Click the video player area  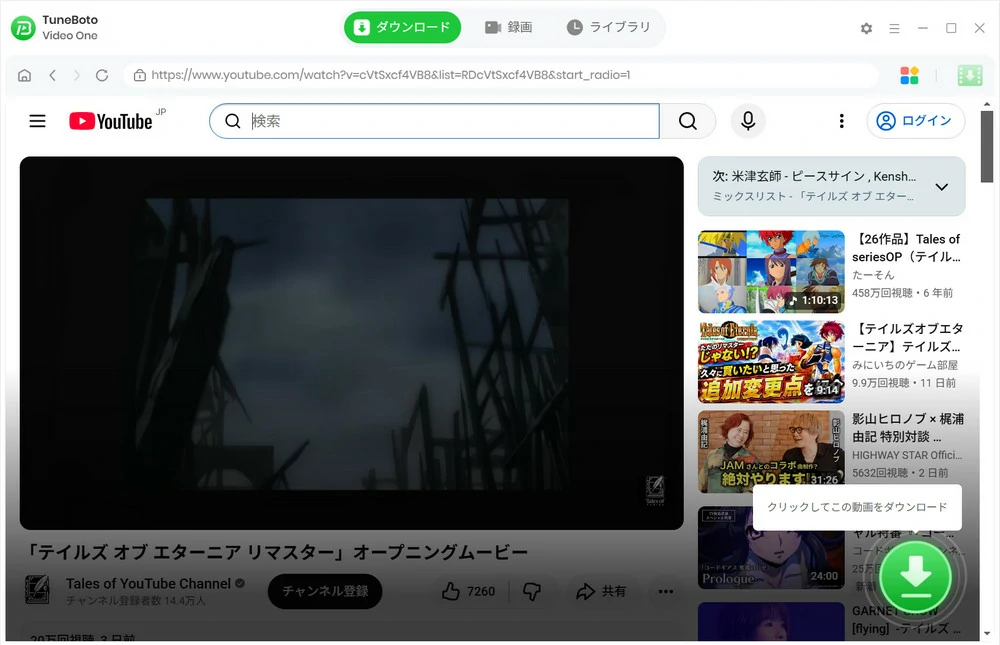click(351, 343)
